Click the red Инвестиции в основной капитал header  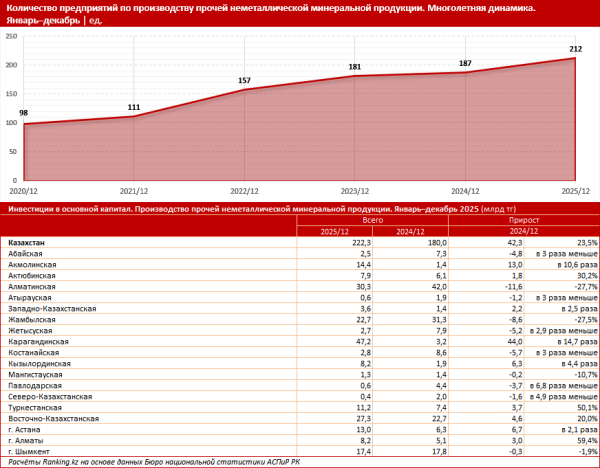[x=250, y=209]
